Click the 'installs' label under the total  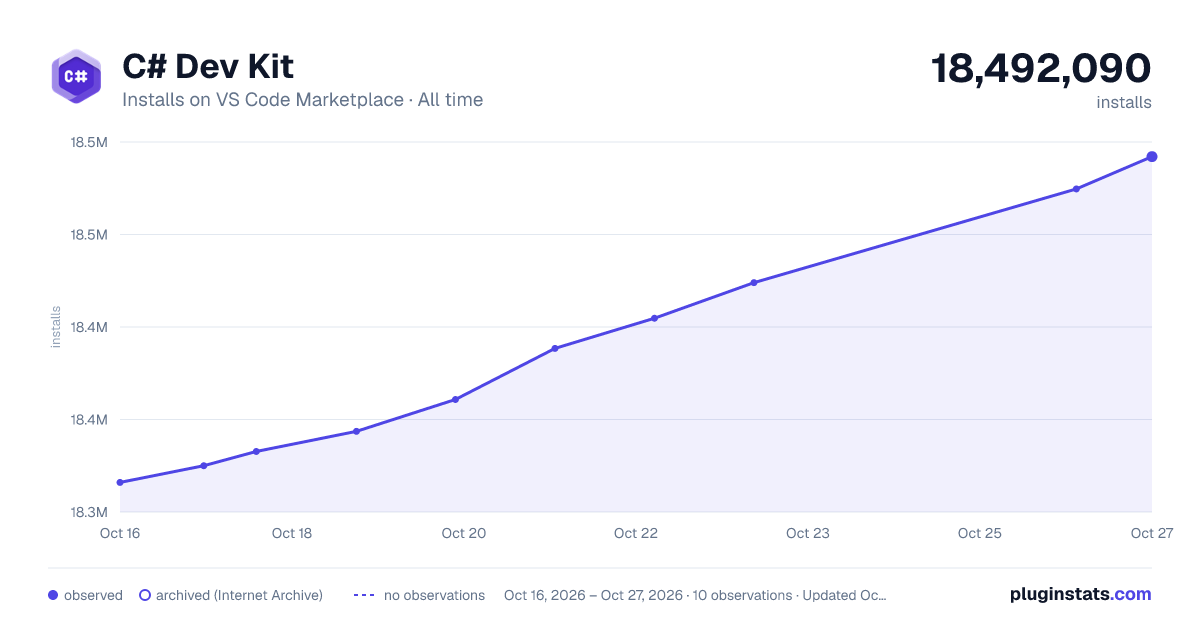coord(1124,102)
